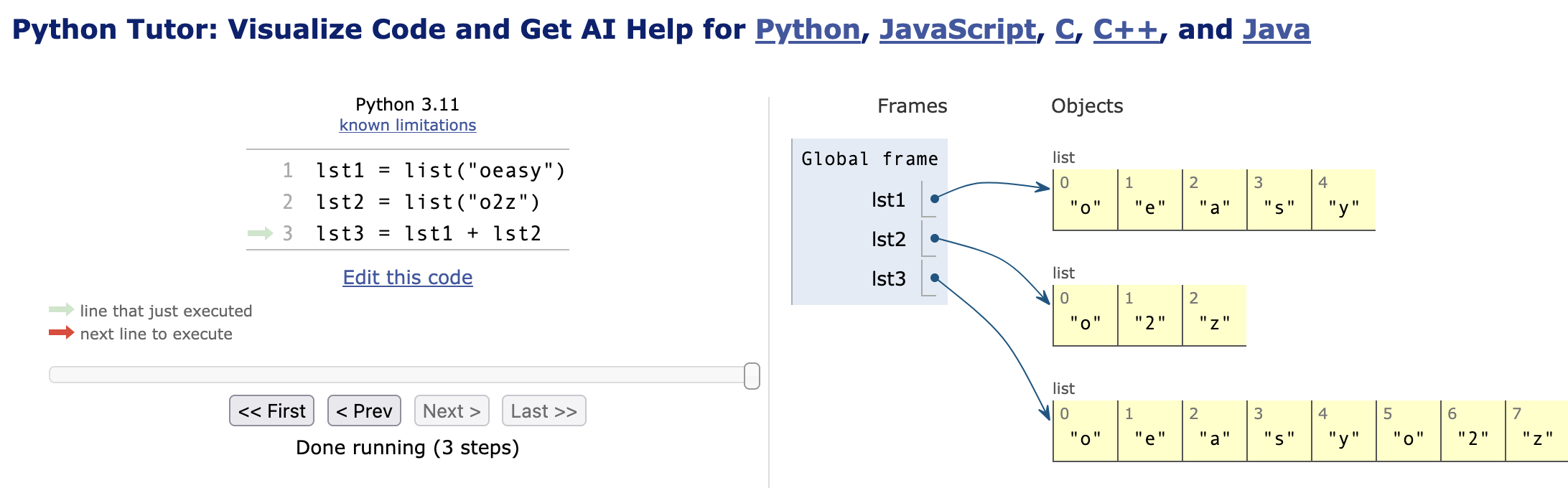Viewport: 1568px width, 488px height.
Task: Click the execution step slider handle
Action: (752, 376)
